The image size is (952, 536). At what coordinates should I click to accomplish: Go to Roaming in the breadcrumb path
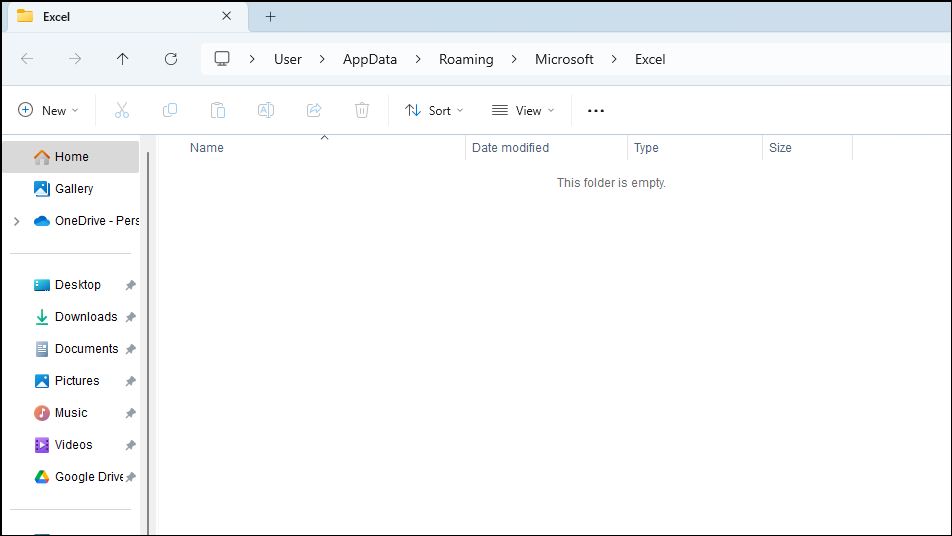(x=466, y=59)
